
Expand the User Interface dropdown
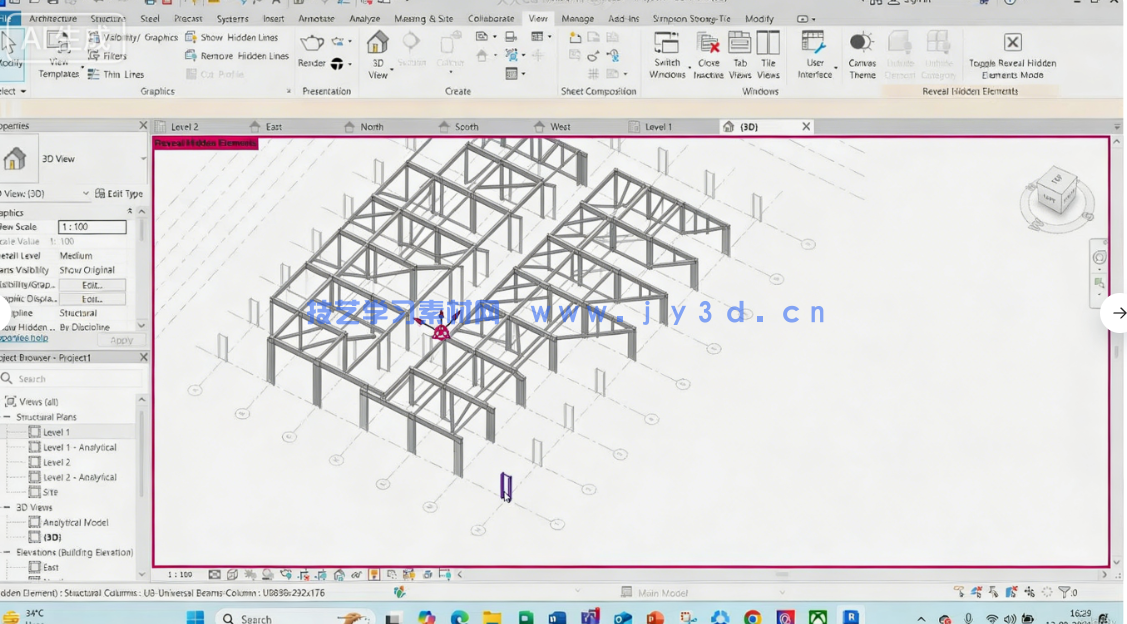click(x=814, y=54)
